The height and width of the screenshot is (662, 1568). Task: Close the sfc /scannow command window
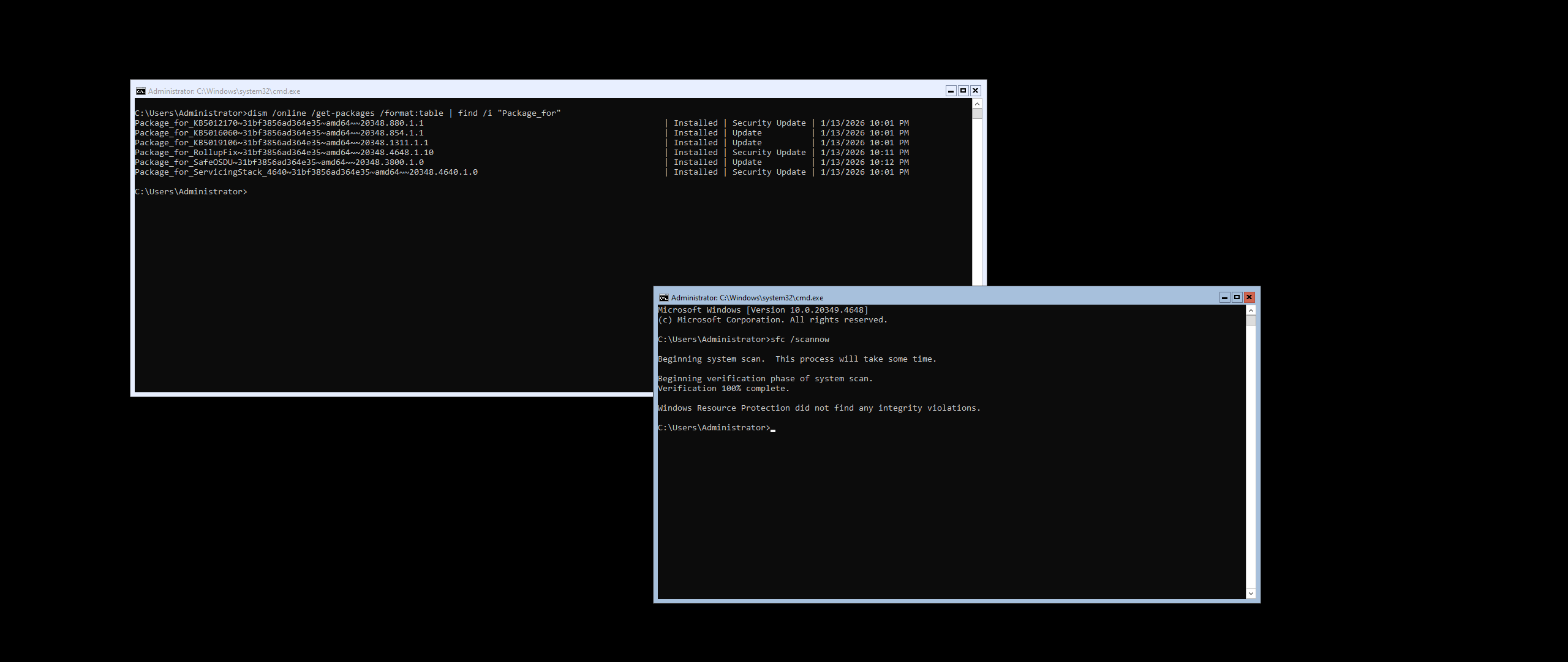tap(1249, 297)
